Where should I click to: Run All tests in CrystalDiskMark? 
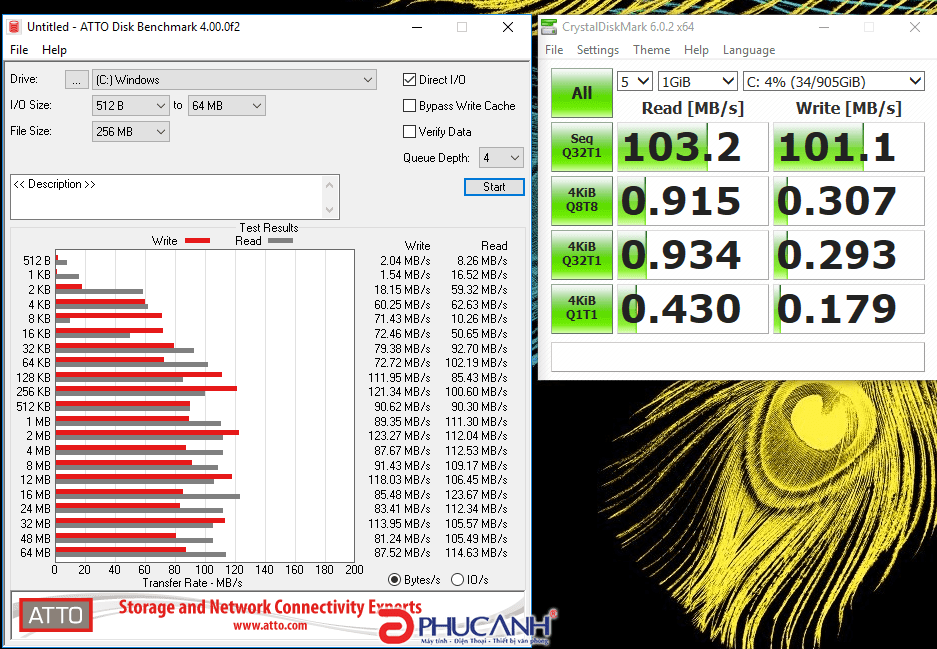(x=581, y=93)
